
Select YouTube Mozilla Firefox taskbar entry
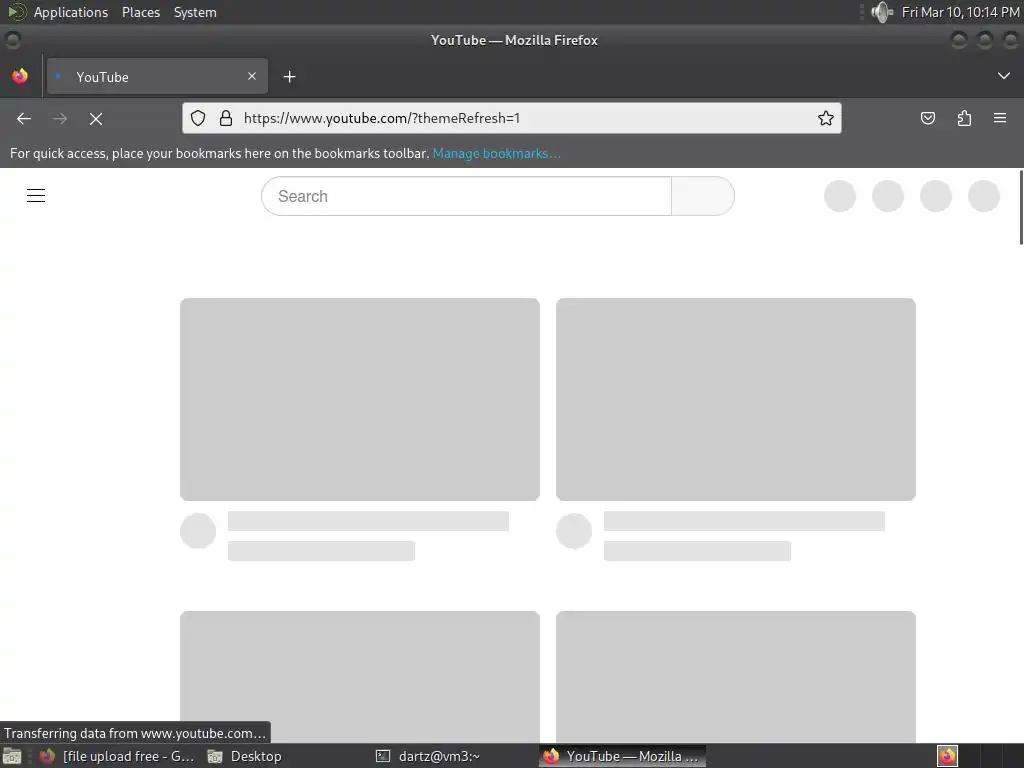tap(623, 756)
